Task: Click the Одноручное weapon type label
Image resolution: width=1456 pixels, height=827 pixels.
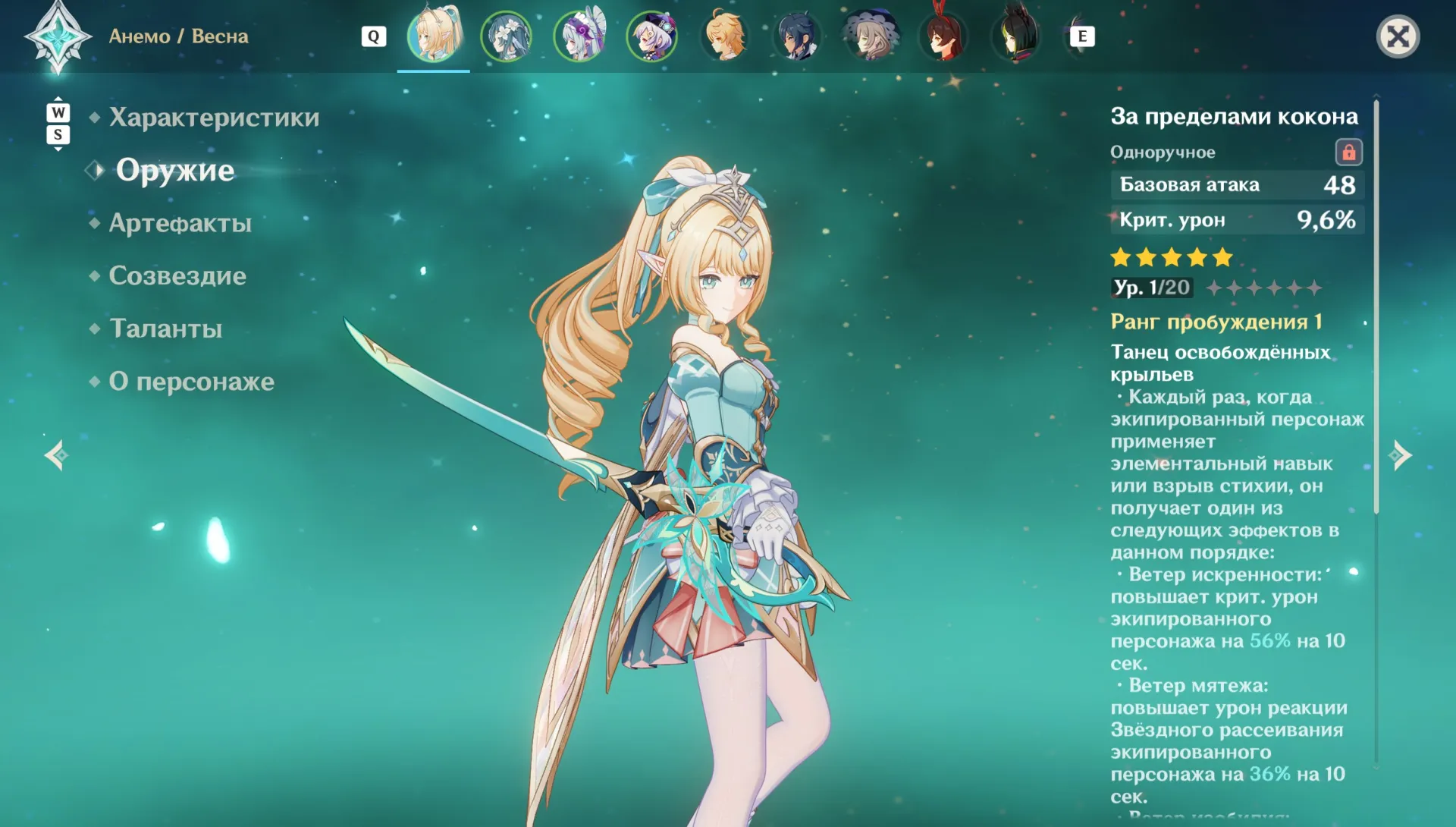Action: click(x=1163, y=153)
